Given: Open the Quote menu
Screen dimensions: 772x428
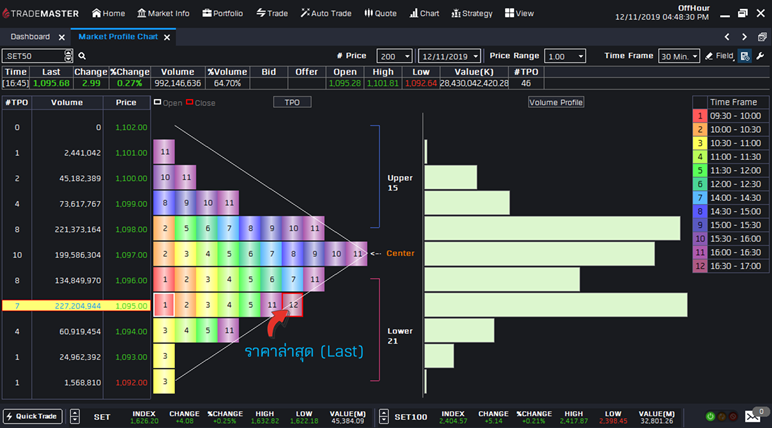Looking at the screenshot, I should (x=380, y=13).
